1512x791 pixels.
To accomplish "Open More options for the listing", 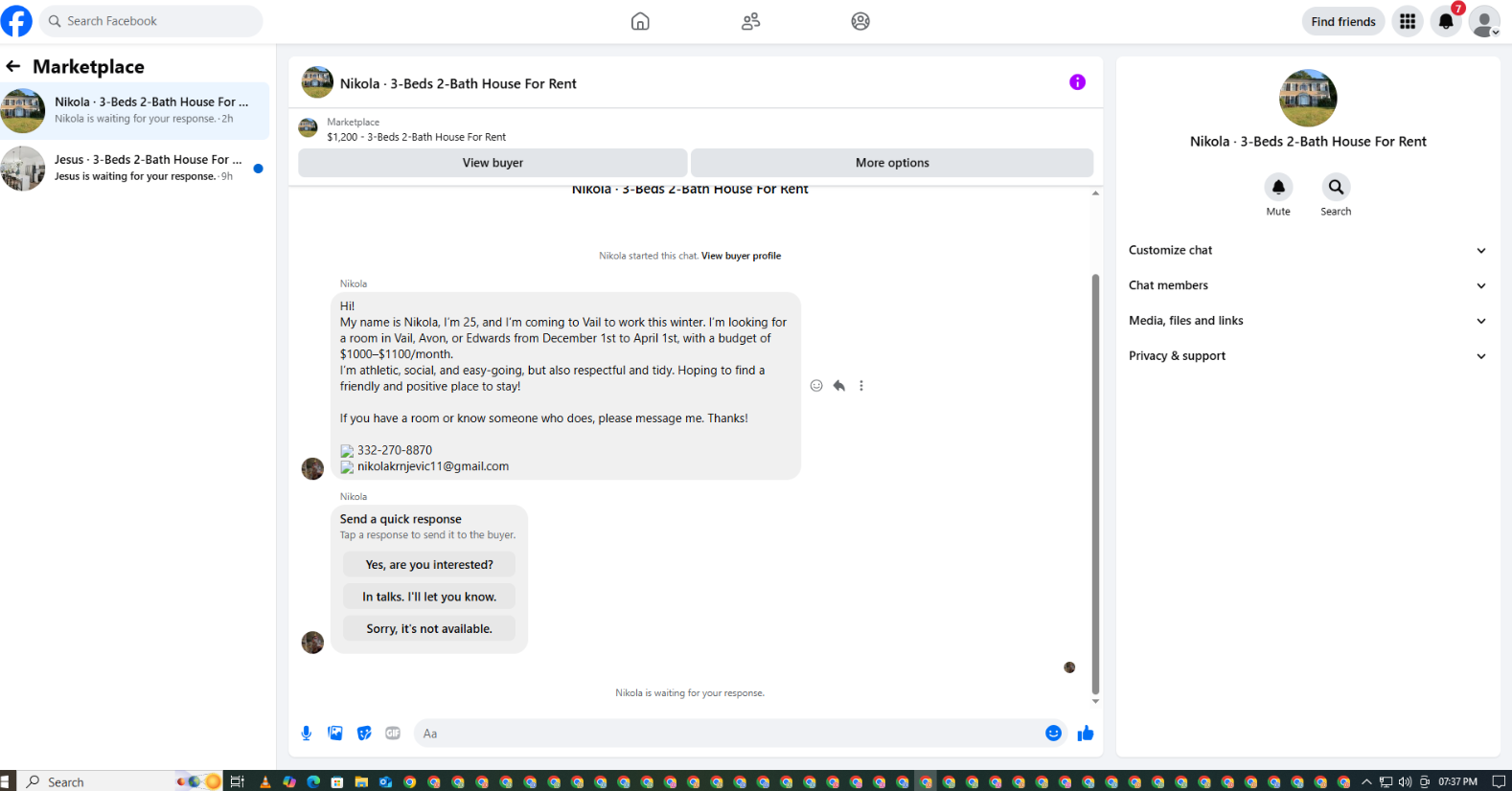I will pyautogui.click(x=892, y=163).
